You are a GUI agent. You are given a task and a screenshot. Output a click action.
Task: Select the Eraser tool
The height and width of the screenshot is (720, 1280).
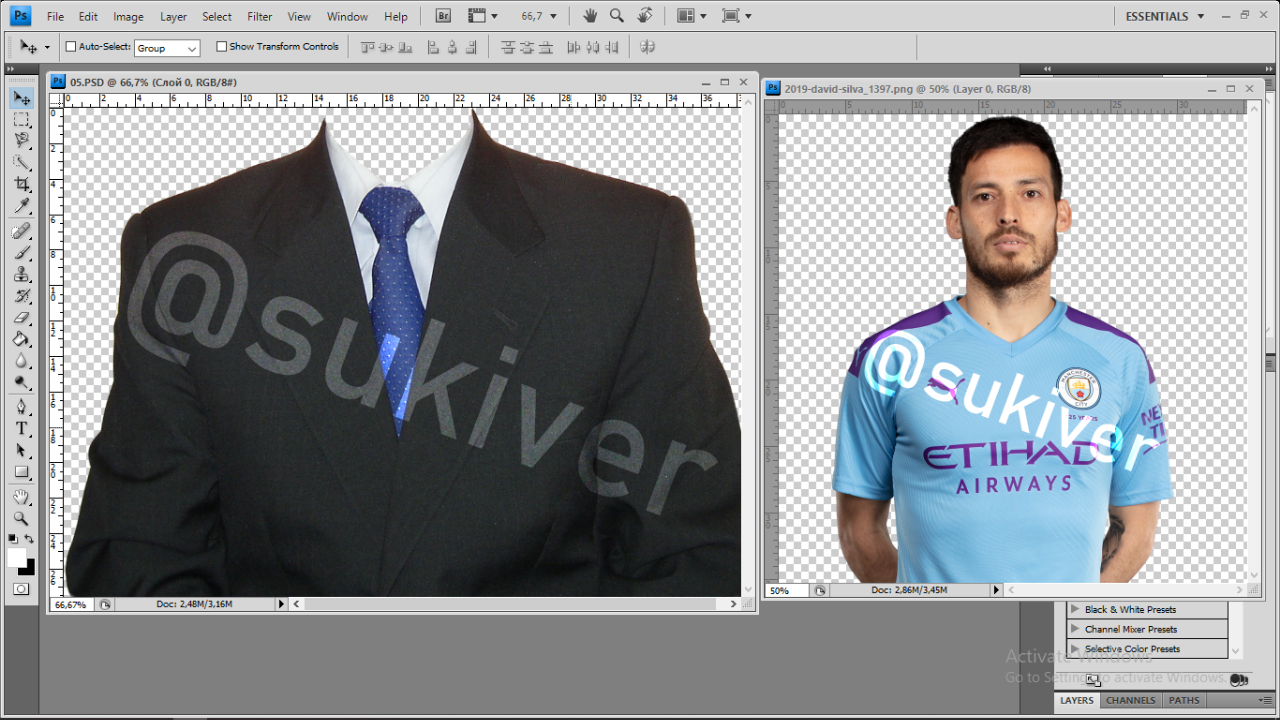(21, 318)
